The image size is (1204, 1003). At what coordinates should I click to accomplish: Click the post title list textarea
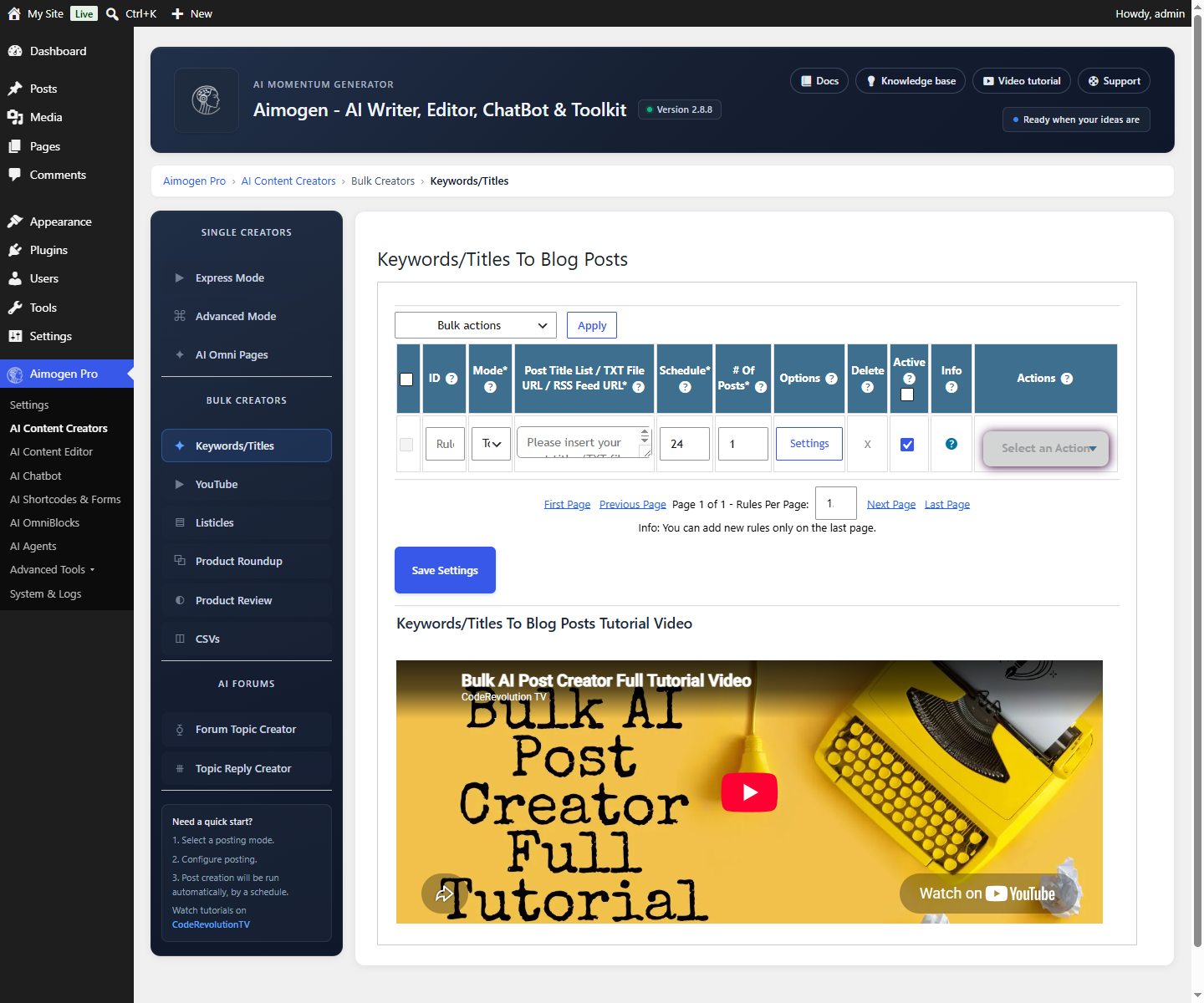(584, 442)
